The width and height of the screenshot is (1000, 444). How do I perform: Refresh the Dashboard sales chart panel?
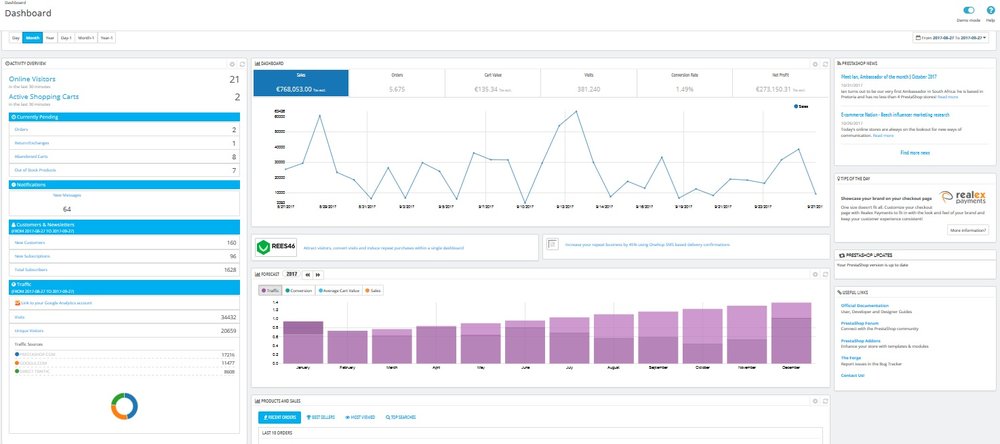click(825, 63)
